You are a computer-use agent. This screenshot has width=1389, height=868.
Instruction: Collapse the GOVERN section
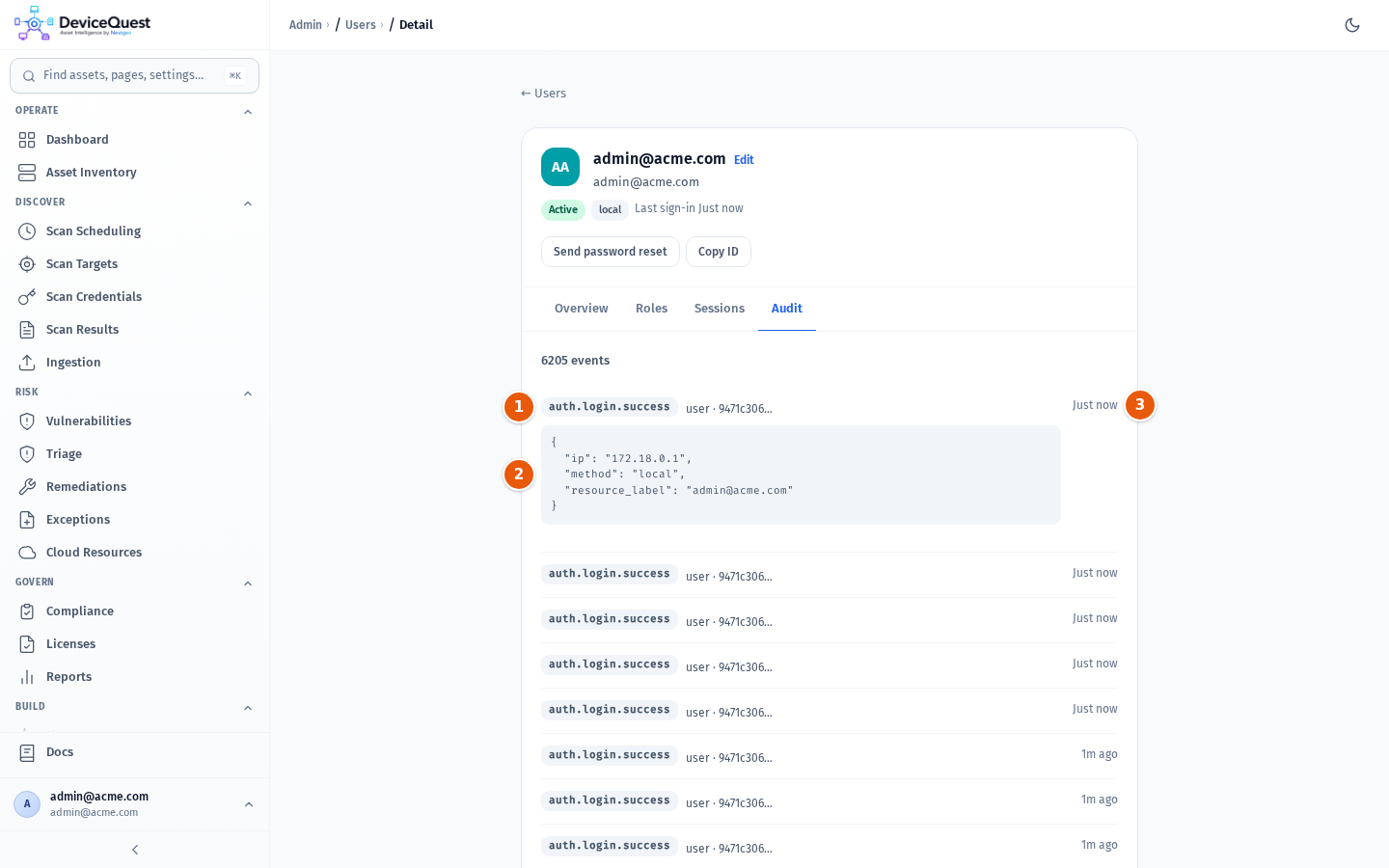click(248, 583)
